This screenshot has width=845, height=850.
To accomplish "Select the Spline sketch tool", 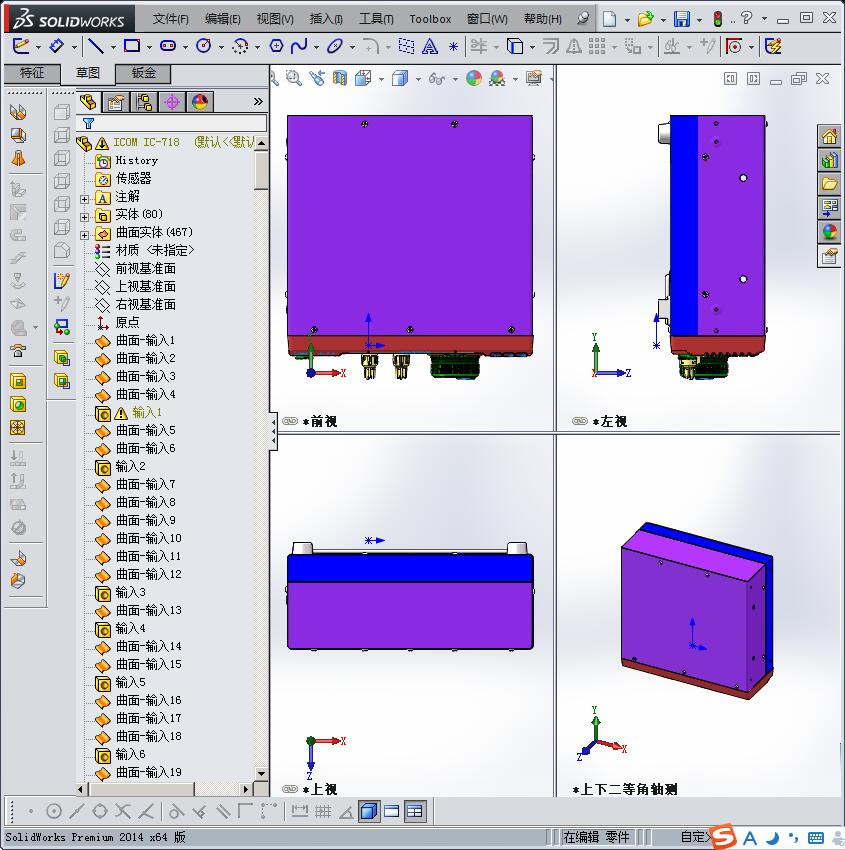I will [x=299, y=47].
